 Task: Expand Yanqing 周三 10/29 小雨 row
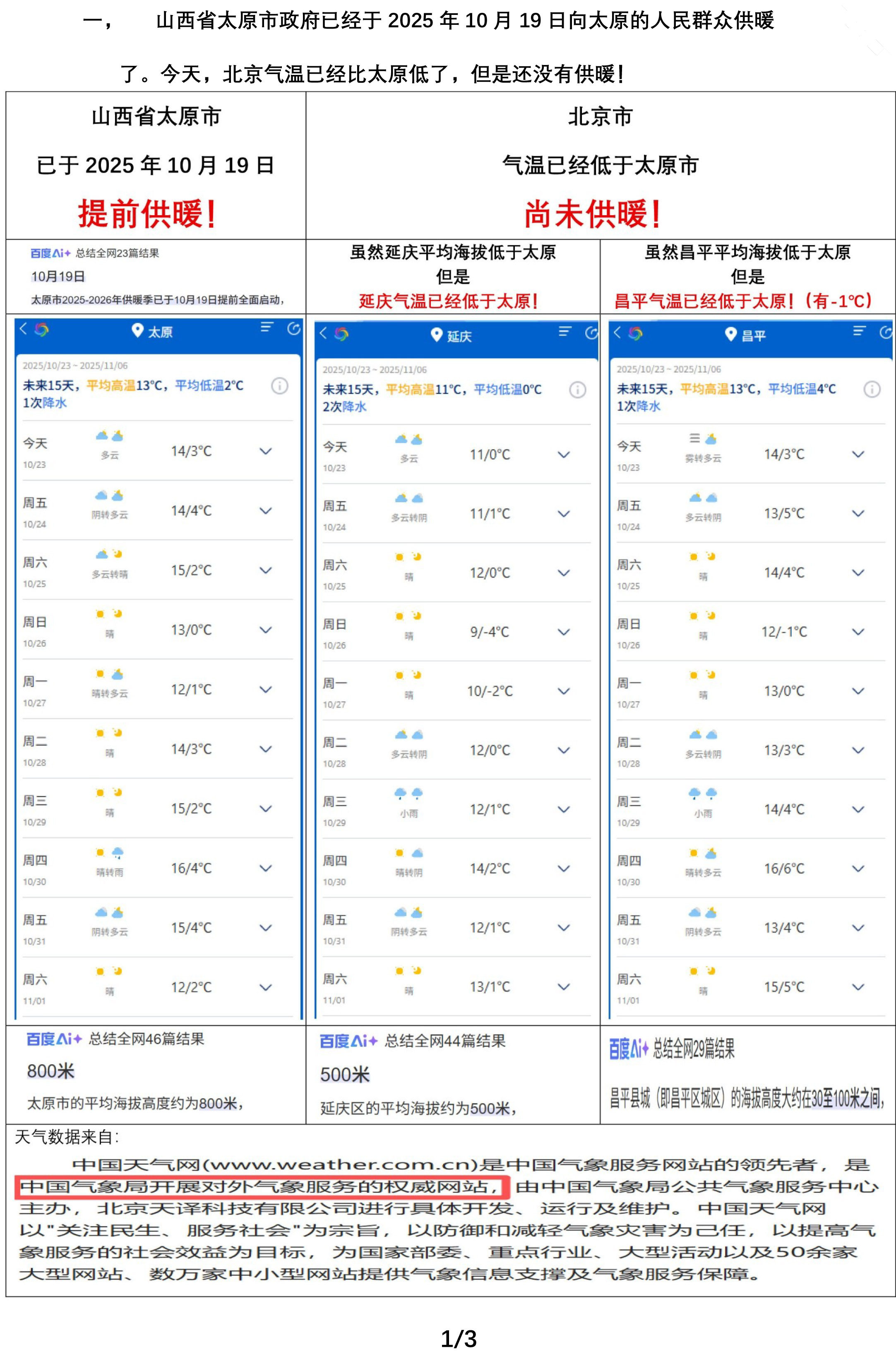(563, 809)
